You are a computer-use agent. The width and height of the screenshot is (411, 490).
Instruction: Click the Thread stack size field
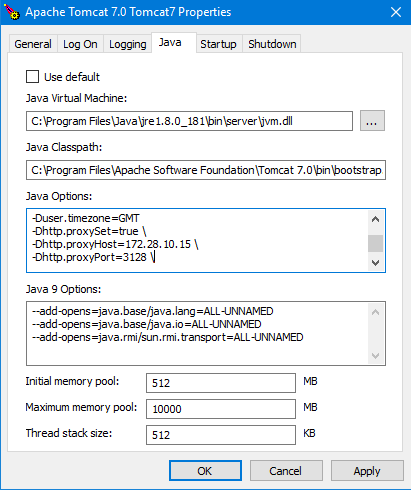pyautogui.click(x=221, y=435)
